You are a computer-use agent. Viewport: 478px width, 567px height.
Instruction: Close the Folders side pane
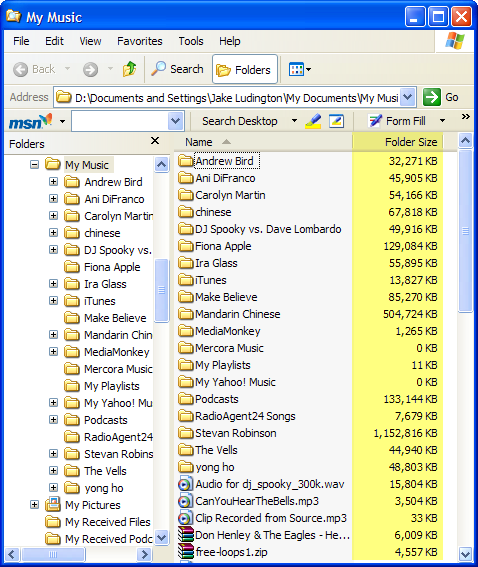click(x=155, y=141)
